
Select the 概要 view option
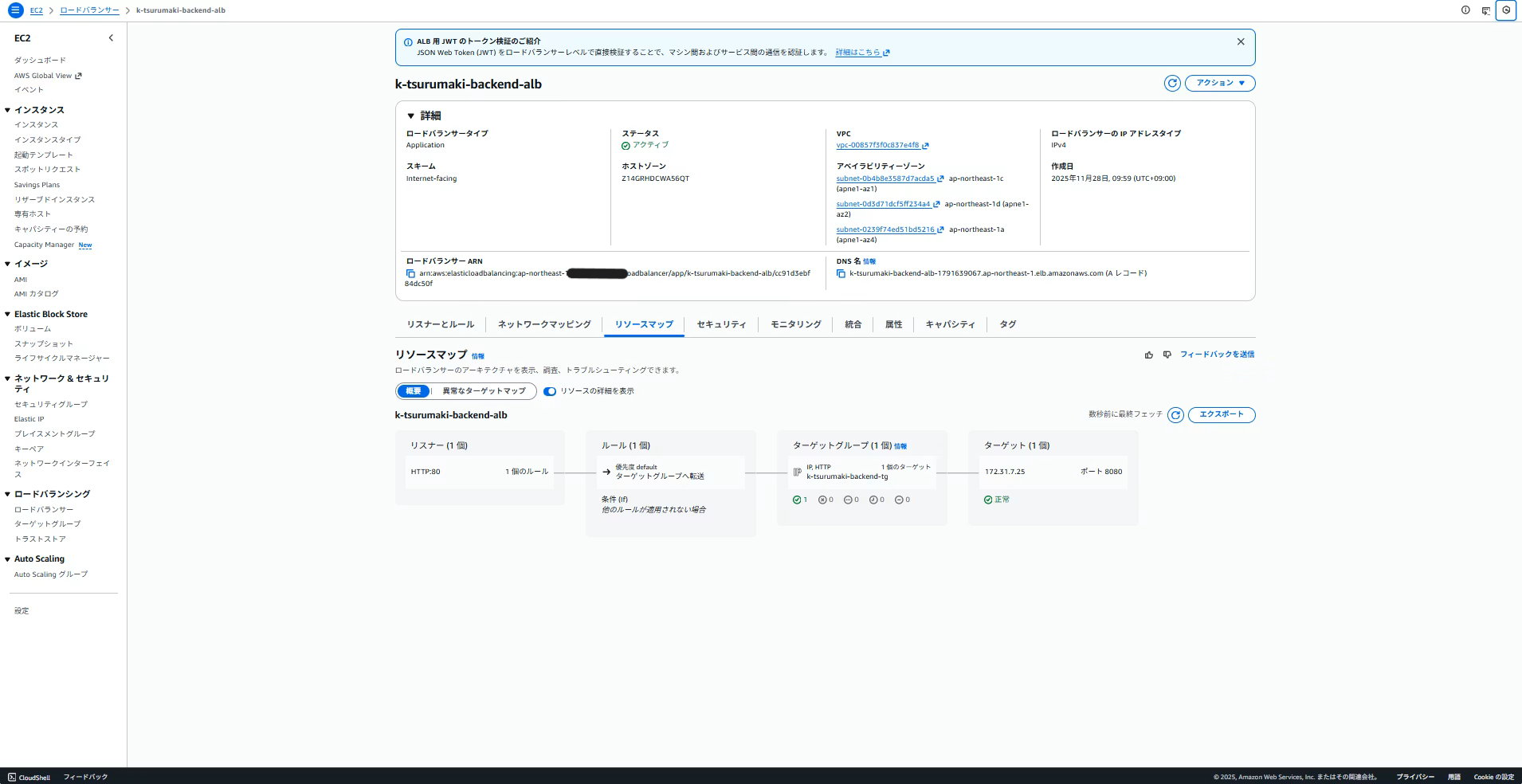(414, 391)
